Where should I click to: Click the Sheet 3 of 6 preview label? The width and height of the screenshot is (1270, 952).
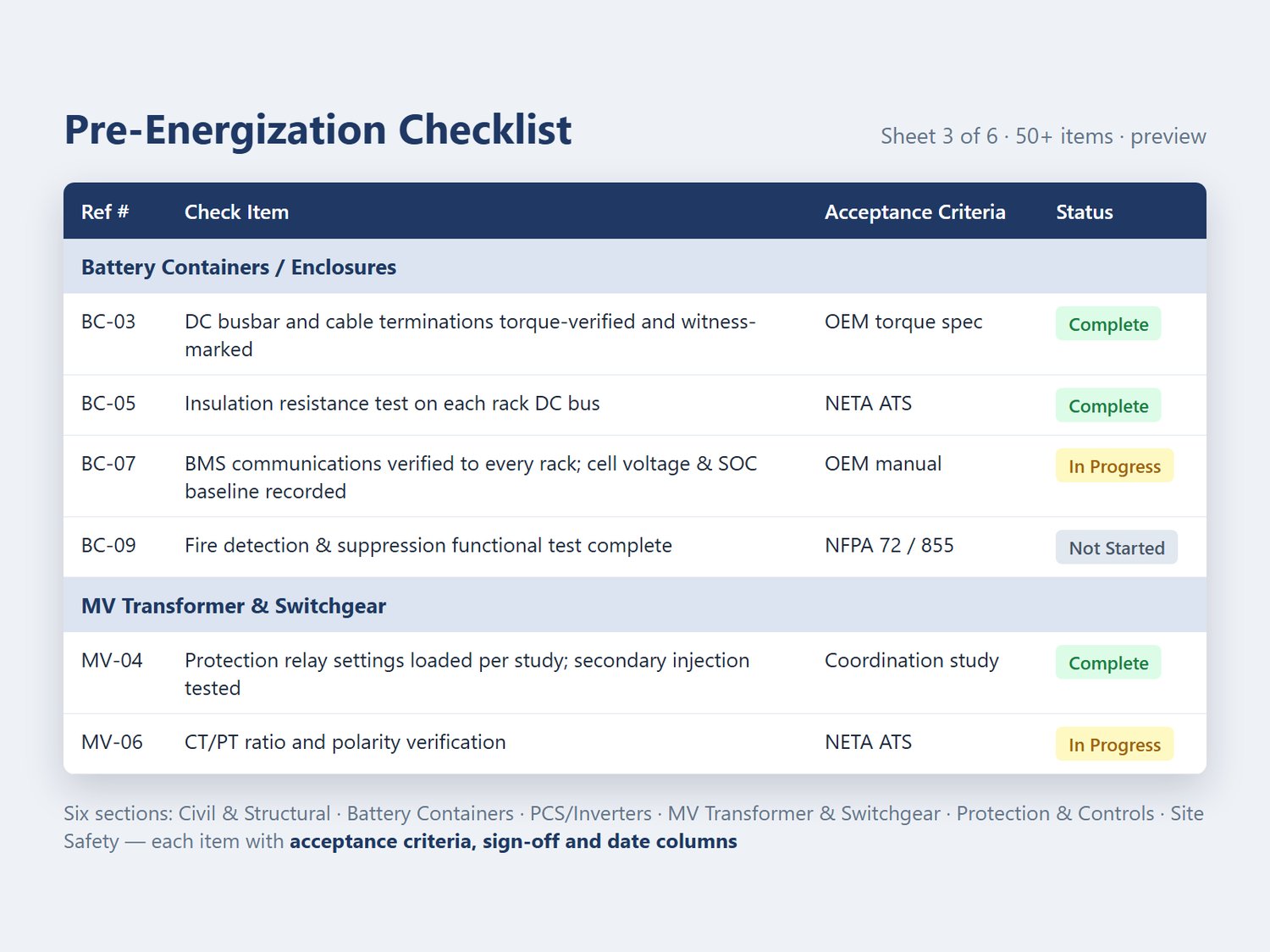1043,136
